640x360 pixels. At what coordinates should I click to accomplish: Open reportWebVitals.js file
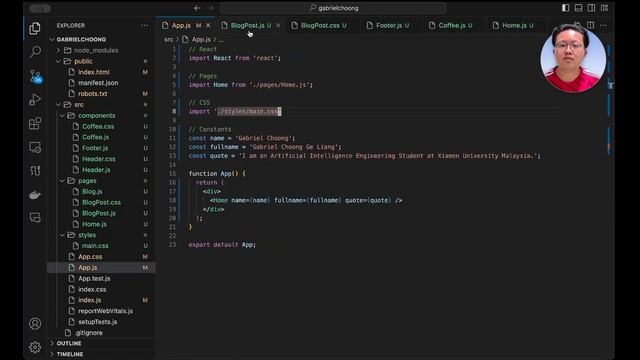105,311
